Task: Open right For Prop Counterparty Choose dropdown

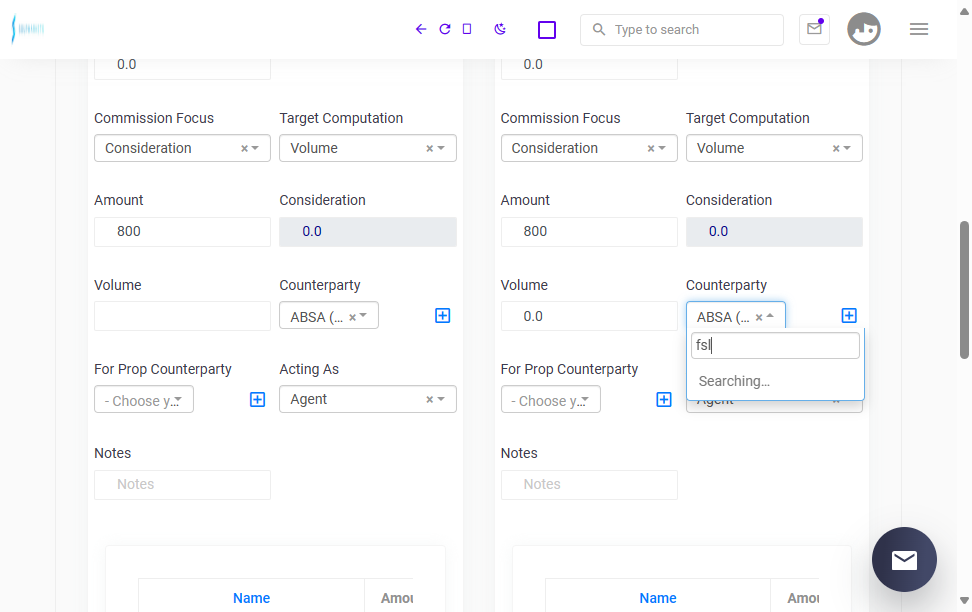Action: pyautogui.click(x=550, y=399)
